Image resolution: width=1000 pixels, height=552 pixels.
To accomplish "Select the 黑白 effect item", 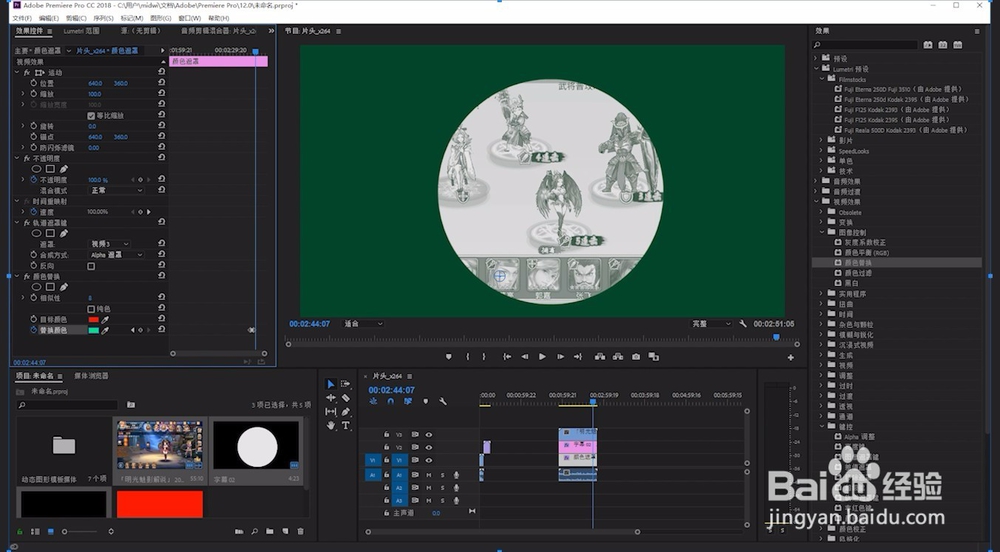I will (x=851, y=283).
